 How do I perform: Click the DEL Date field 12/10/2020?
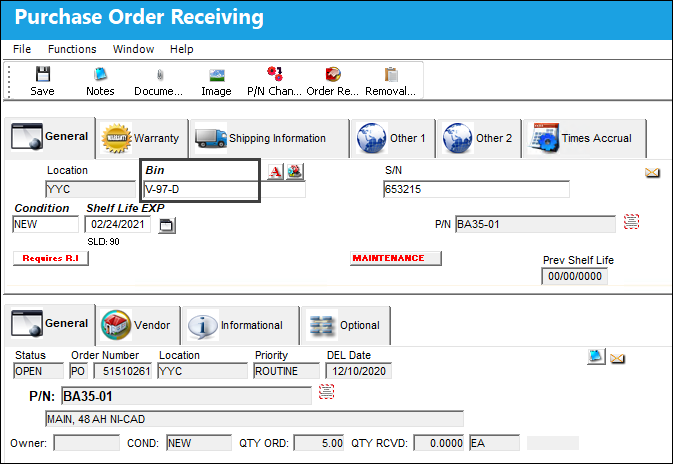[x=358, y=371]
